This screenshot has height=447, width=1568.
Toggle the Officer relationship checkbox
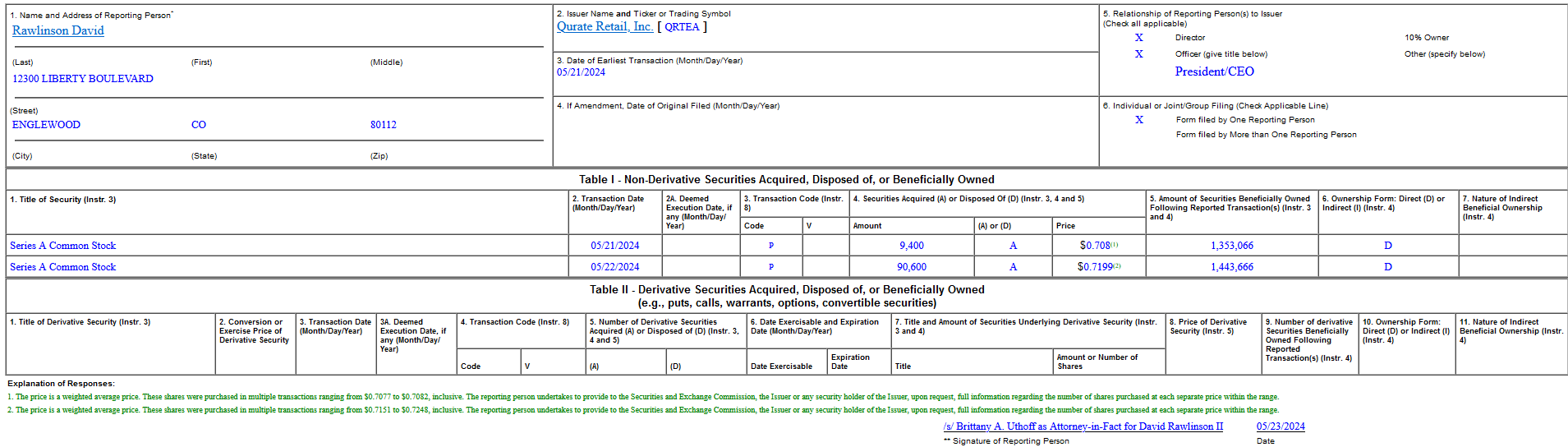1138,54
